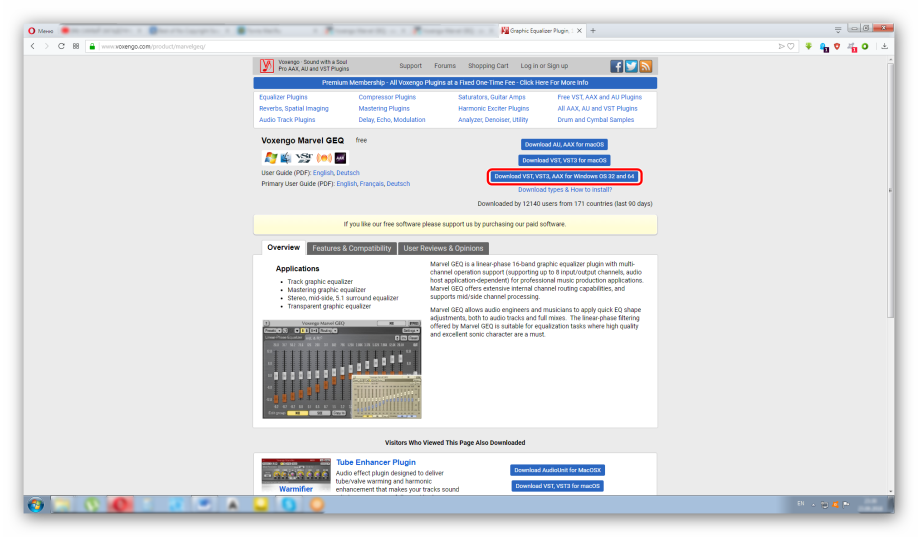Open the Voxengo Twitter icon

(x=631, y=66)
